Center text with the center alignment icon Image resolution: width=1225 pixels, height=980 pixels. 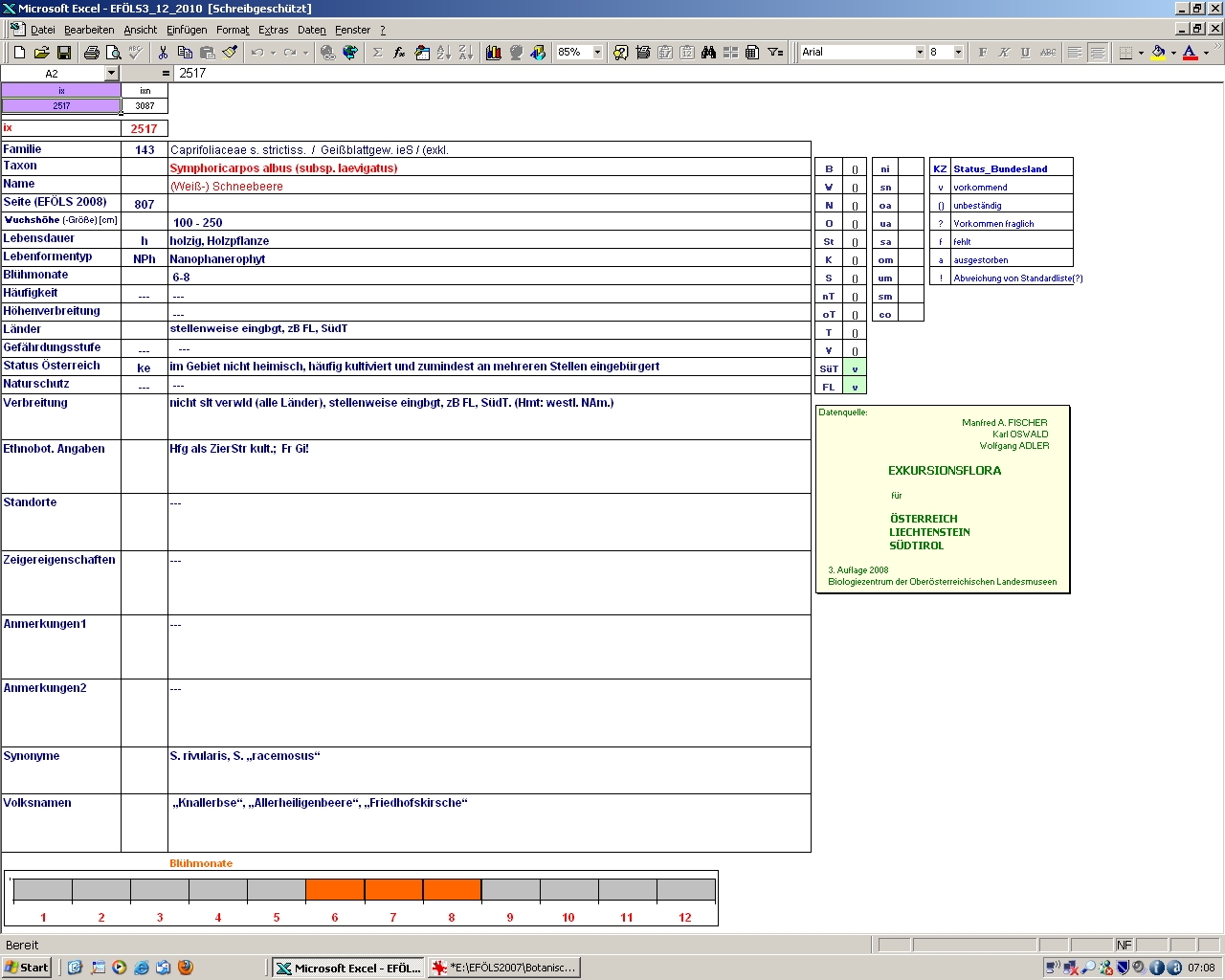(1097, 53)
